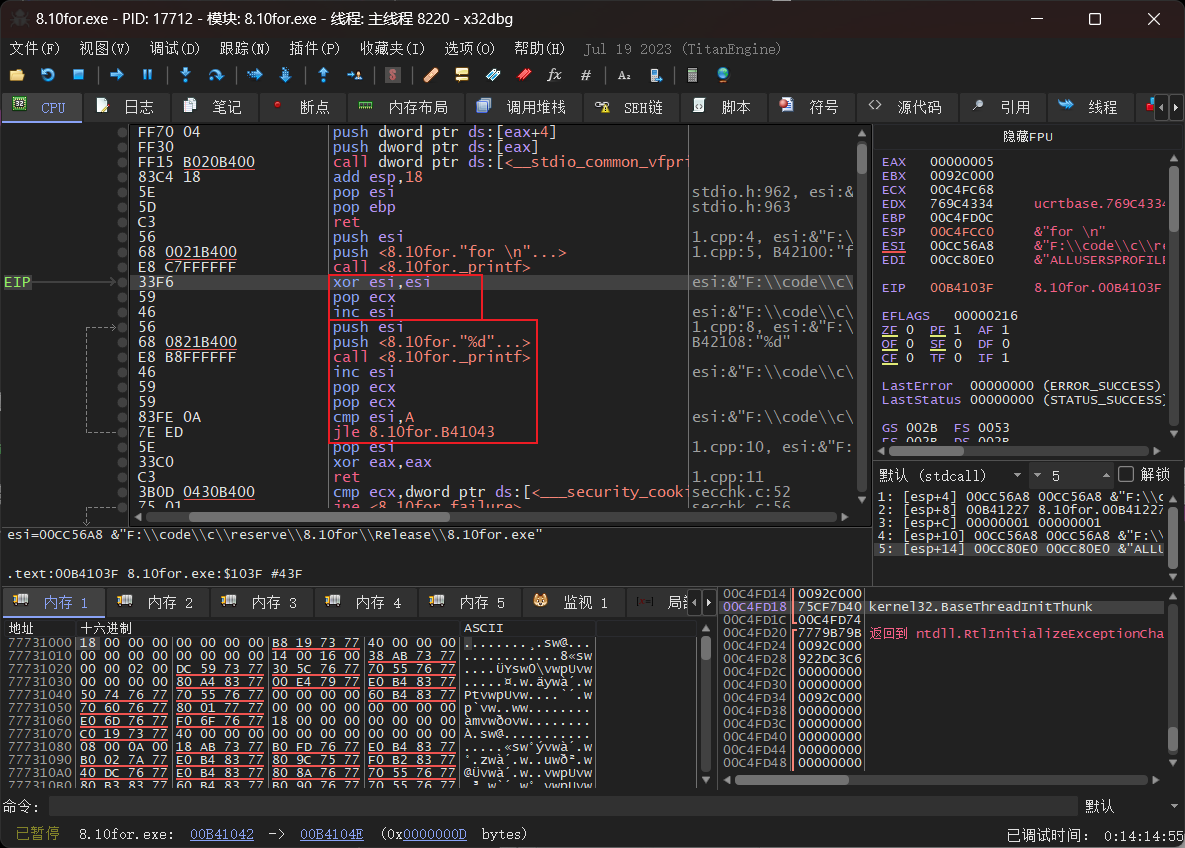Click the 隐藏FPU button
This screenshot has width=1185, height=848.
(x=1027, y=137)
